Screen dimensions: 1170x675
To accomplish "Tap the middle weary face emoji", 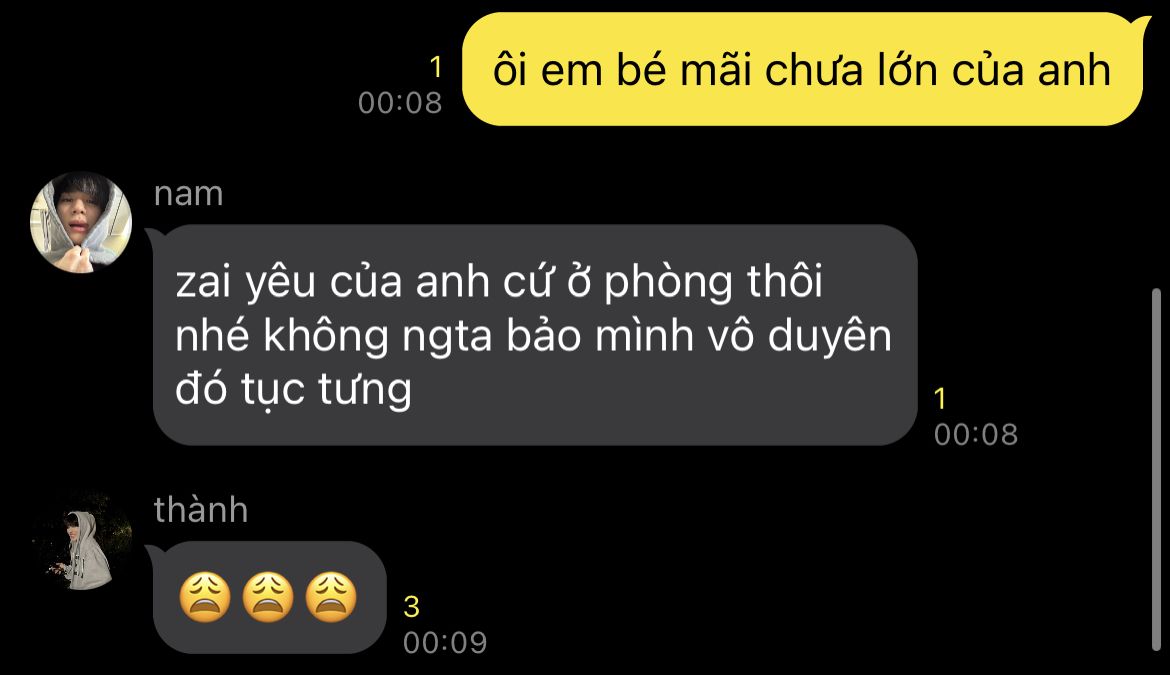I will coord(269,597).
